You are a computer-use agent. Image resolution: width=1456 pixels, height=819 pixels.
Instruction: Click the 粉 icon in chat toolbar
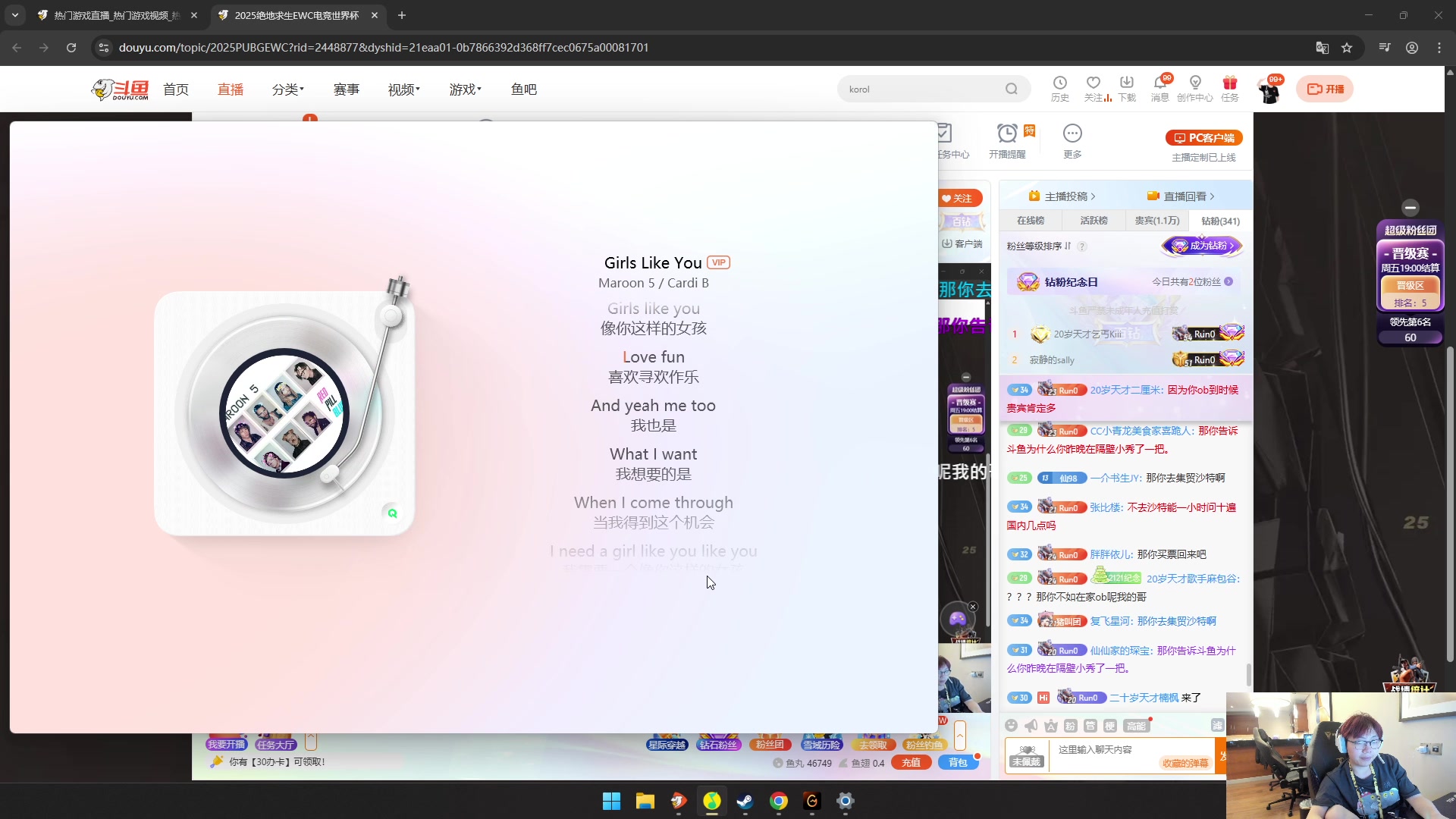pyautogui.click(x=1070, y=726)
